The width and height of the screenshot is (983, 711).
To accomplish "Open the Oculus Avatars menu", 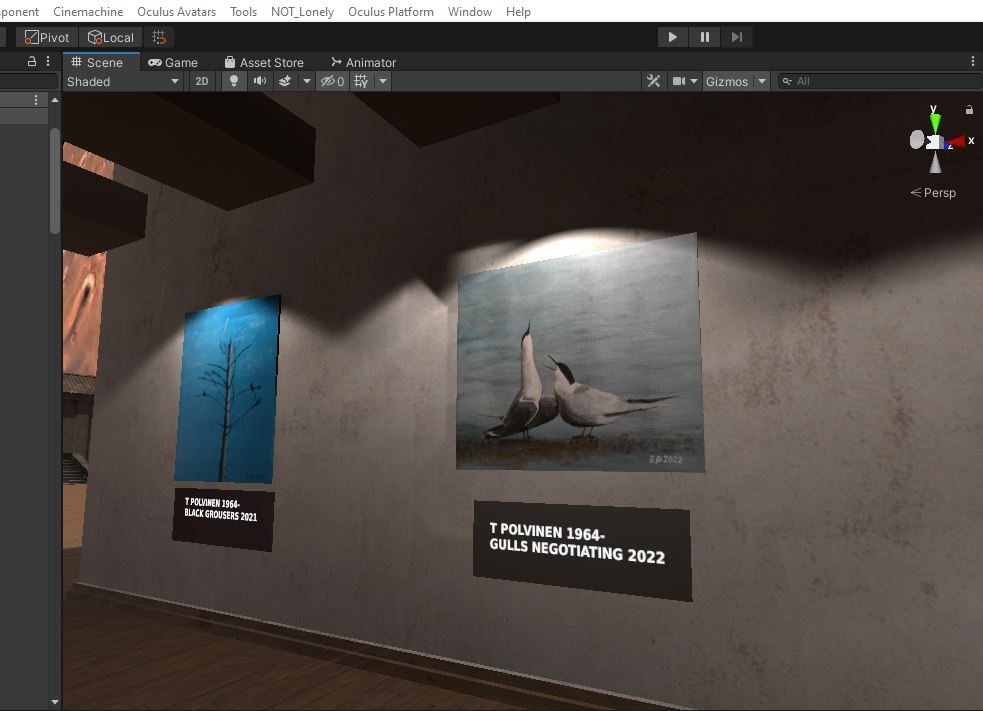I will pyautogui.click(x=176, y=11).
